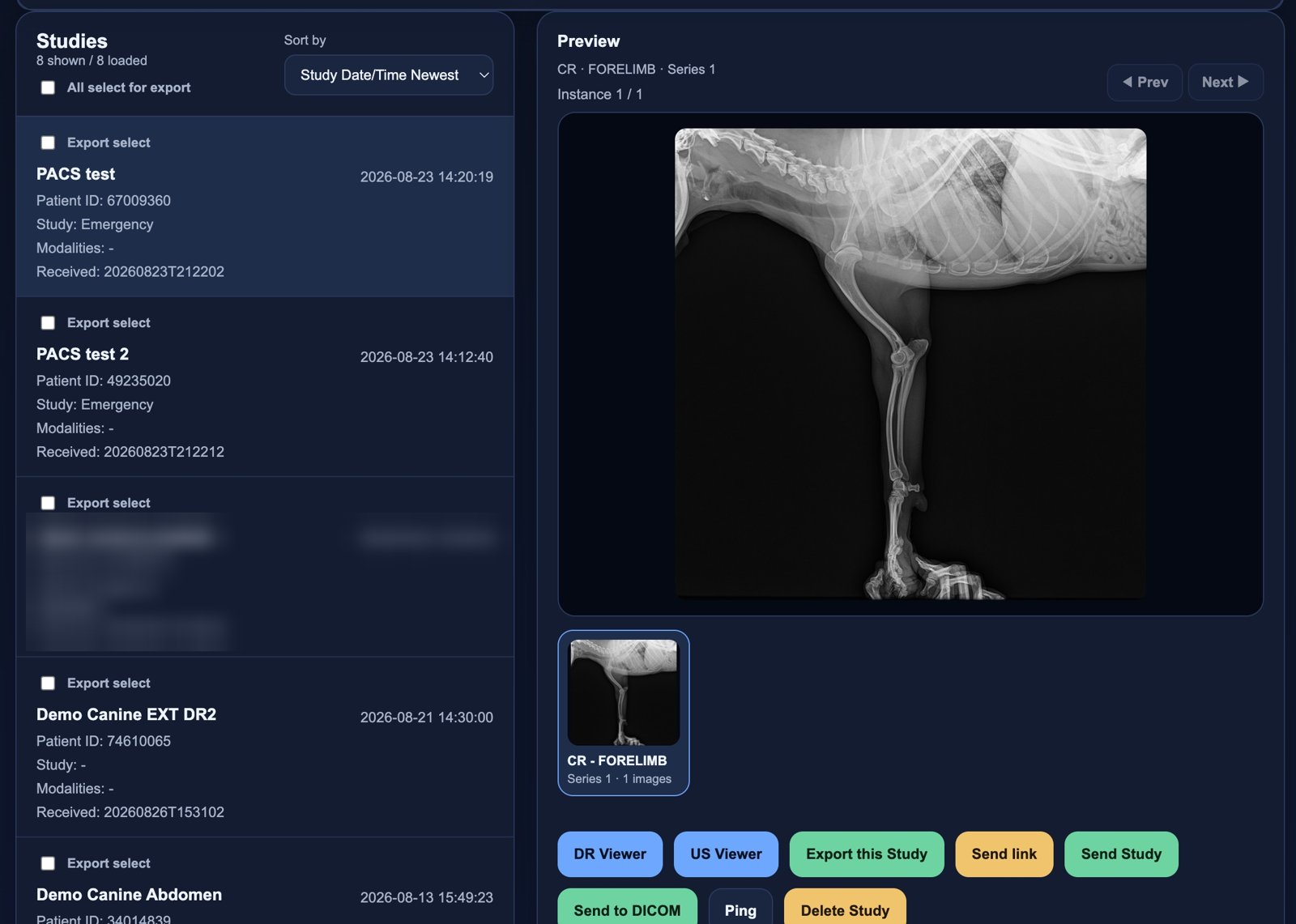The image size is (1296, 924).
Task: Check Export select for PACS test
Action: pyautogui.click(x=48, y=143)
